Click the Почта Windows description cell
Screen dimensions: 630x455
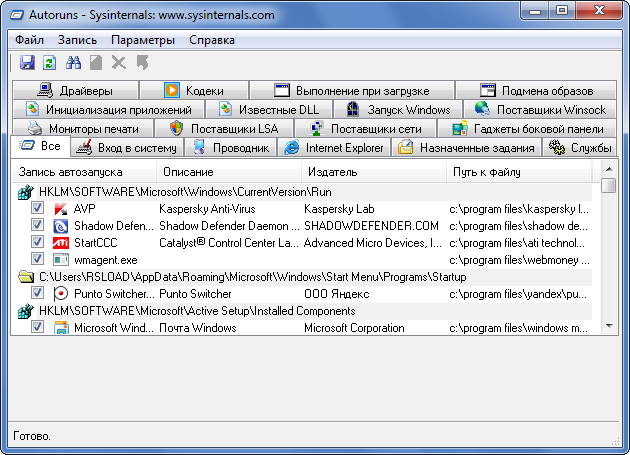[x=198, y=328]
